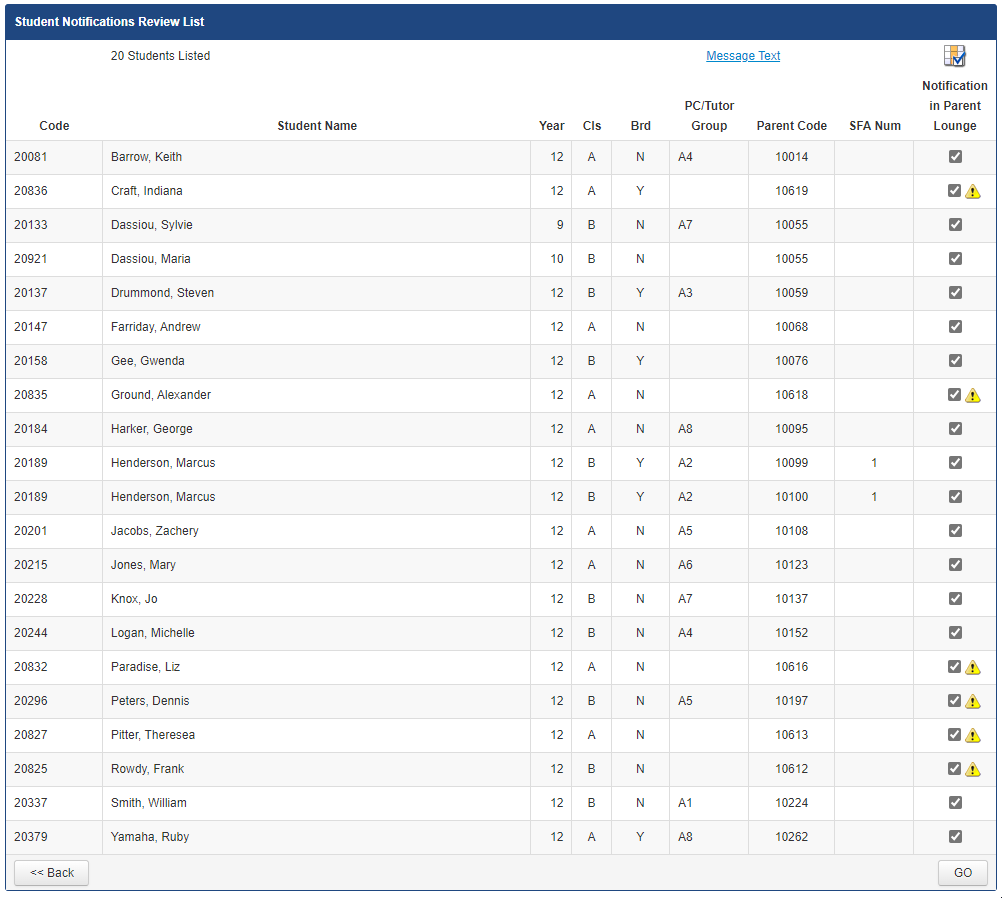Uncheck notification for Jacobs, Zachery

point(955,530)
